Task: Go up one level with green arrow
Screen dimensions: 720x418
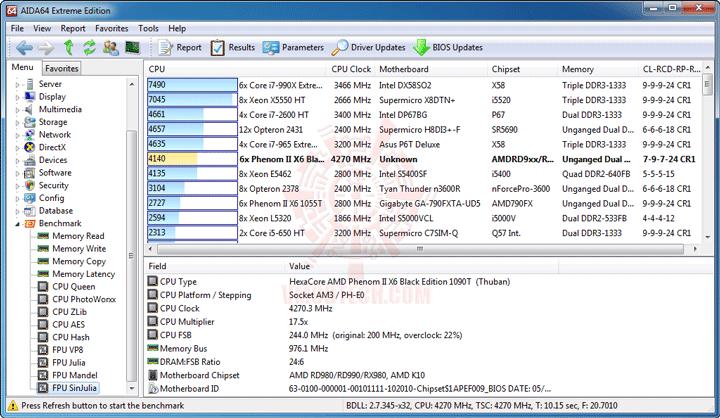Action: (x=68, y=47)
